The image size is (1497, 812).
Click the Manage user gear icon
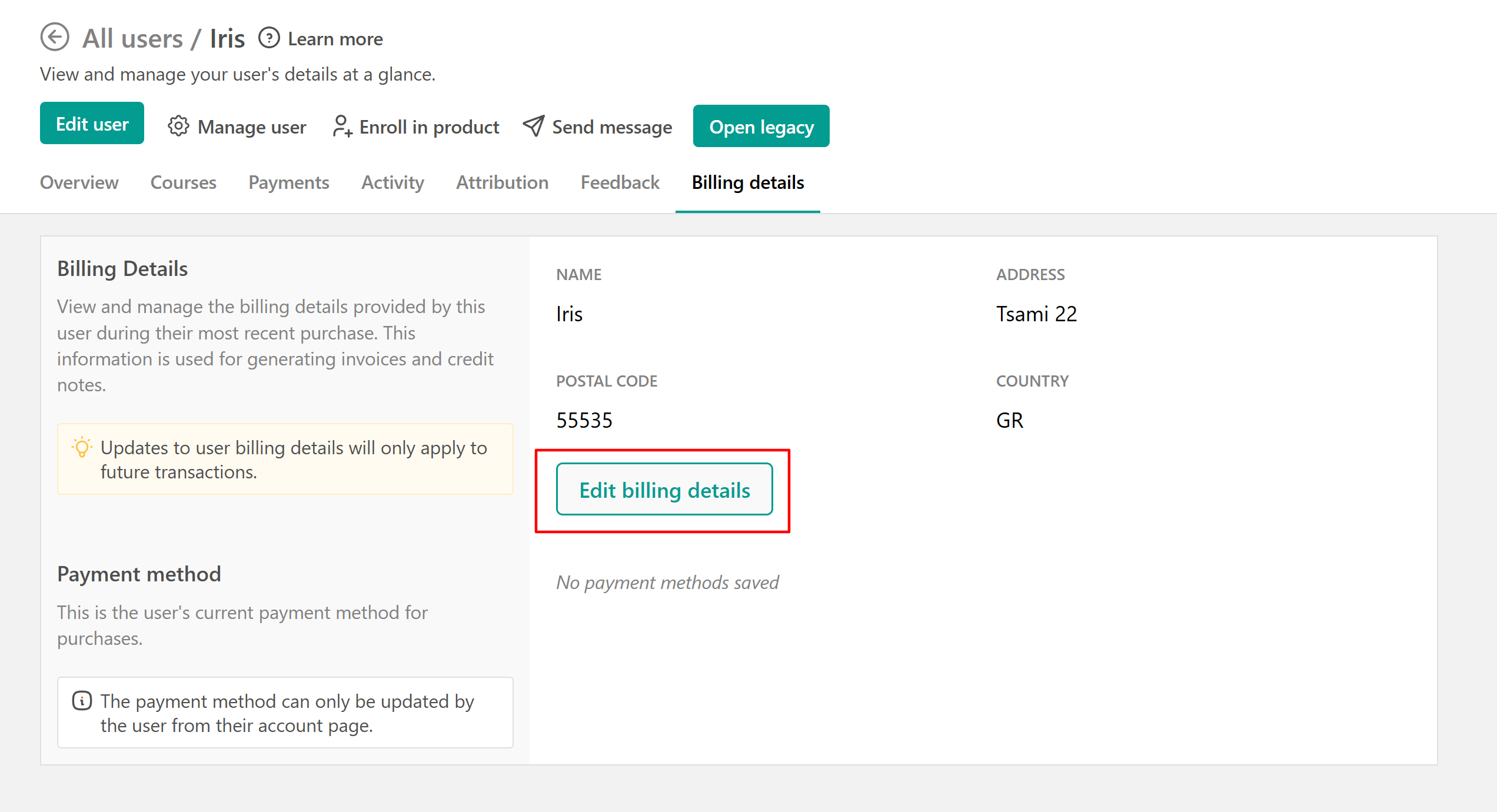pos(178,126)
